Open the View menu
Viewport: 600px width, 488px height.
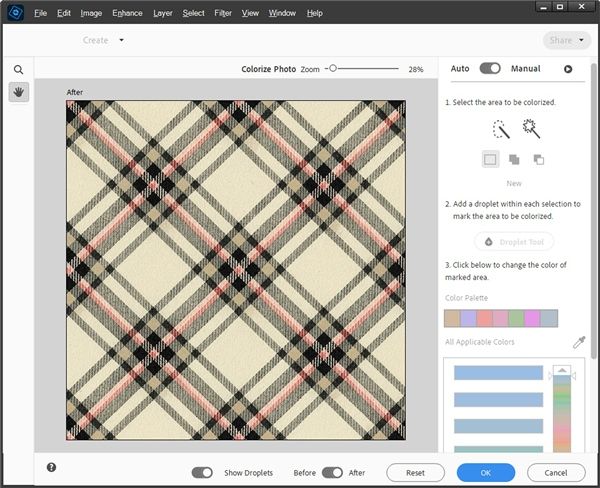[250, 13]
